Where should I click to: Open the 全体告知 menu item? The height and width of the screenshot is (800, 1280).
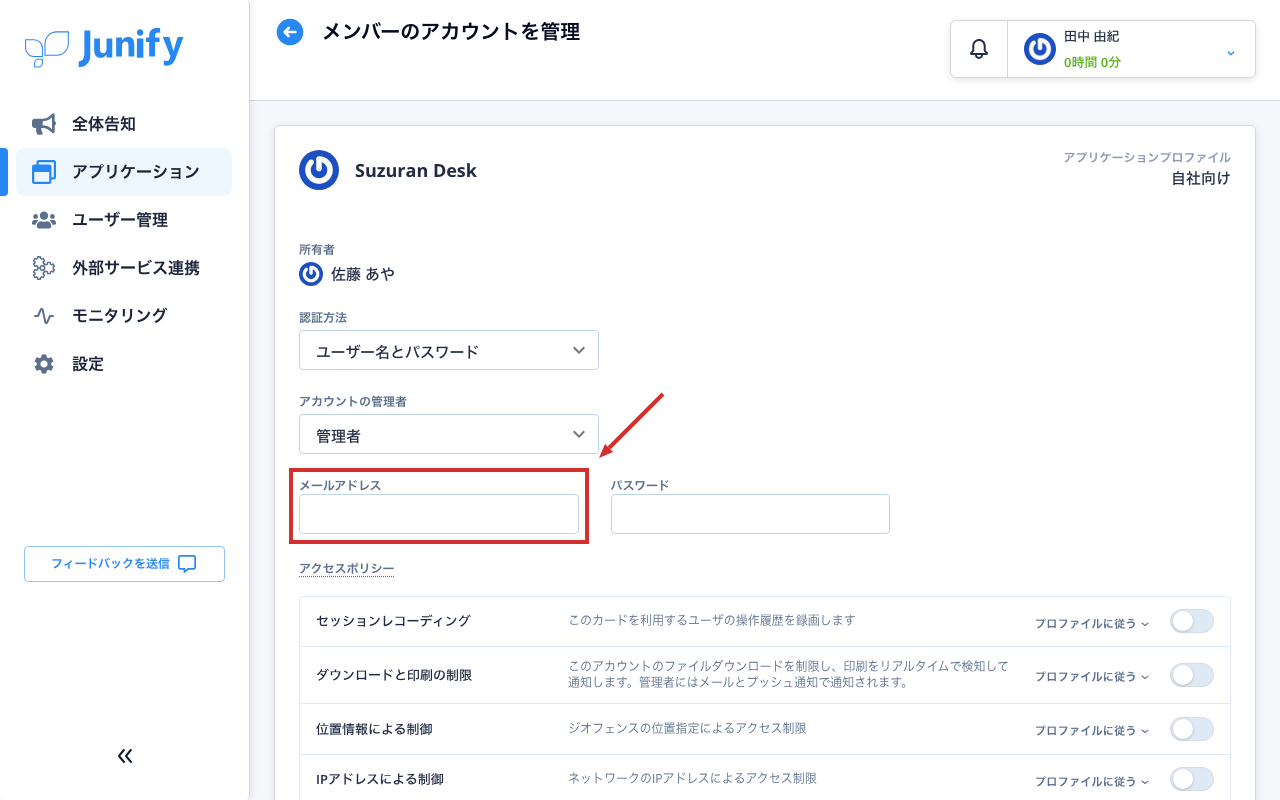tap(124, 124)
